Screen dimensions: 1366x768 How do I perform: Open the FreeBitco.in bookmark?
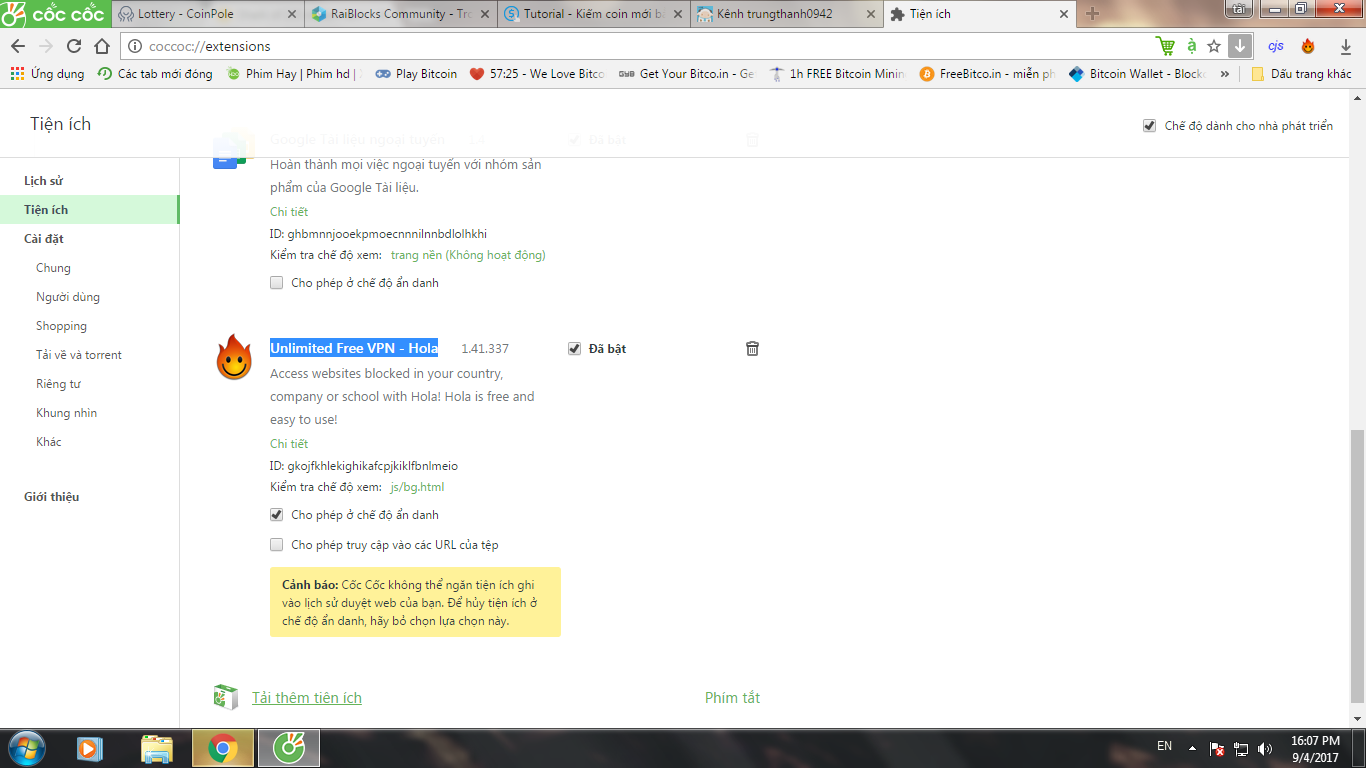(988, 74)
